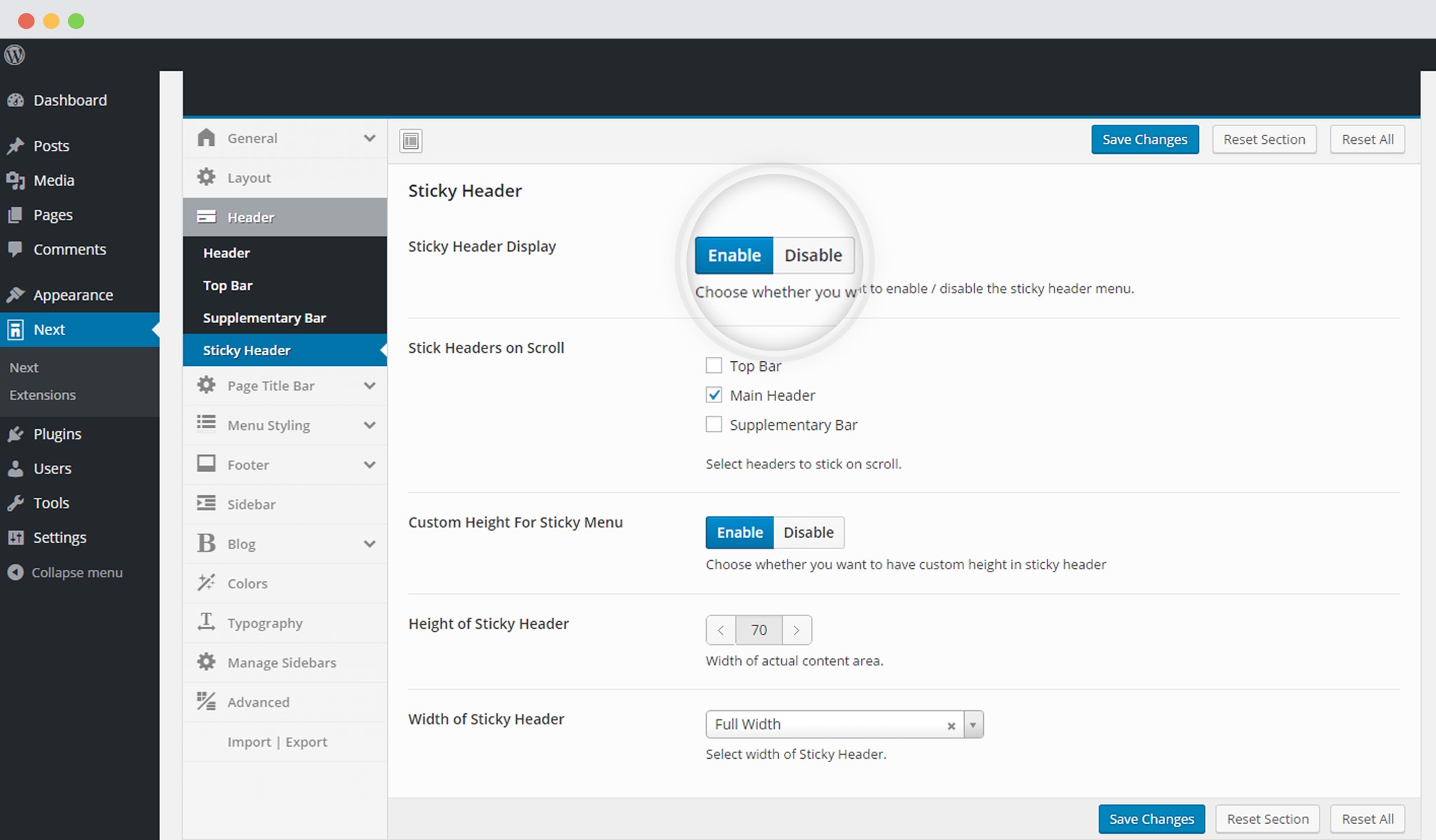The height and width of the screenshot is (840, 1436).
Task: Click the Save Changes button
Action: click(1143, 139)
